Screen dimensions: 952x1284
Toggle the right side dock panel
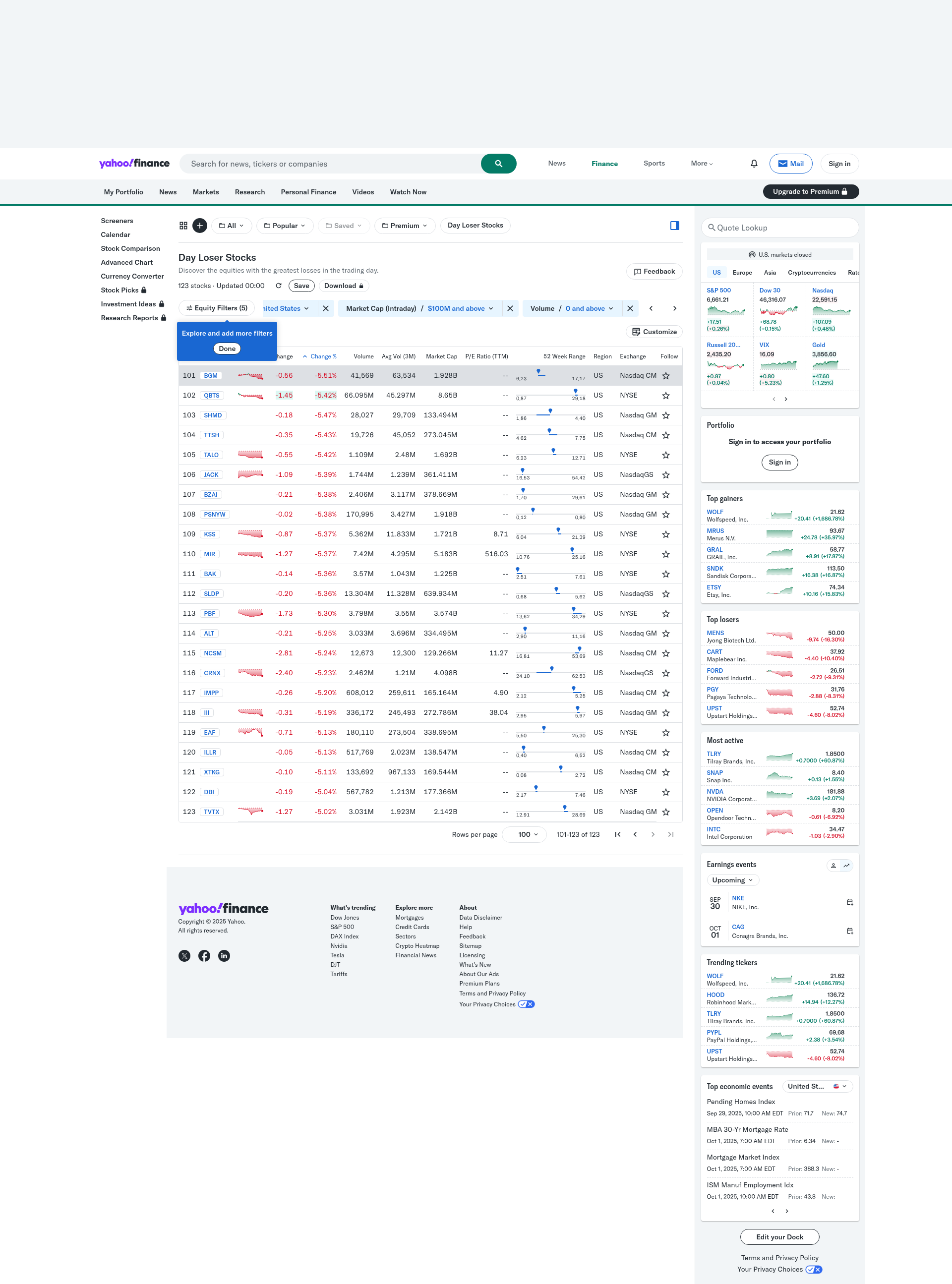click(x=674, y=226)
